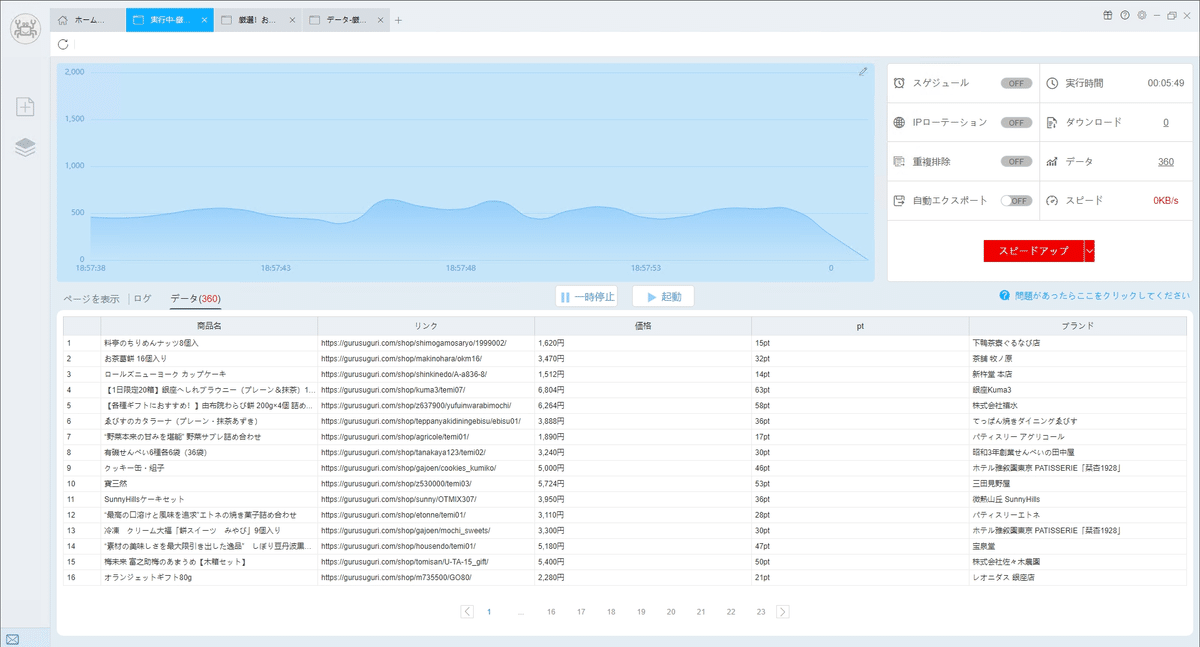Close the 厳選! お… tab
Screen dimensions: 1200x647
(291, 20)
